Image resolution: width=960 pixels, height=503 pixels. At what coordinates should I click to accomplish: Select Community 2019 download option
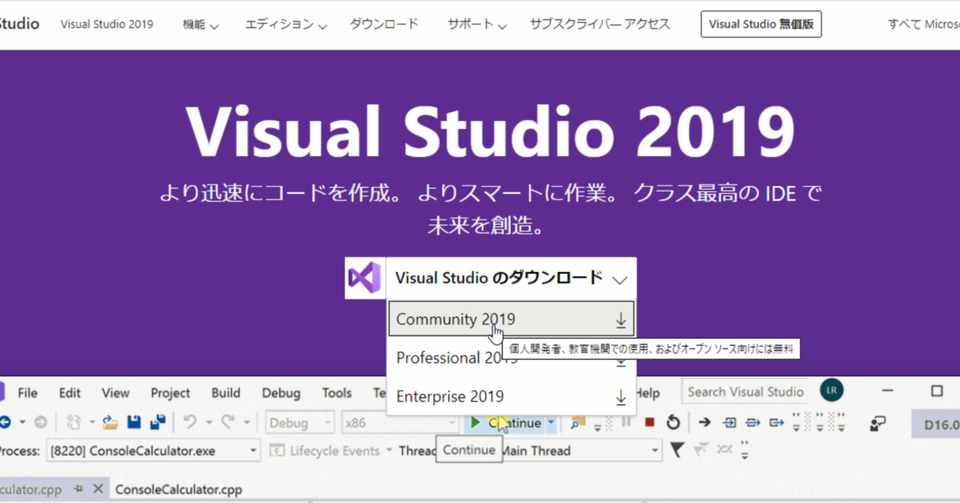pyautogui.click(x=511, y=319)
